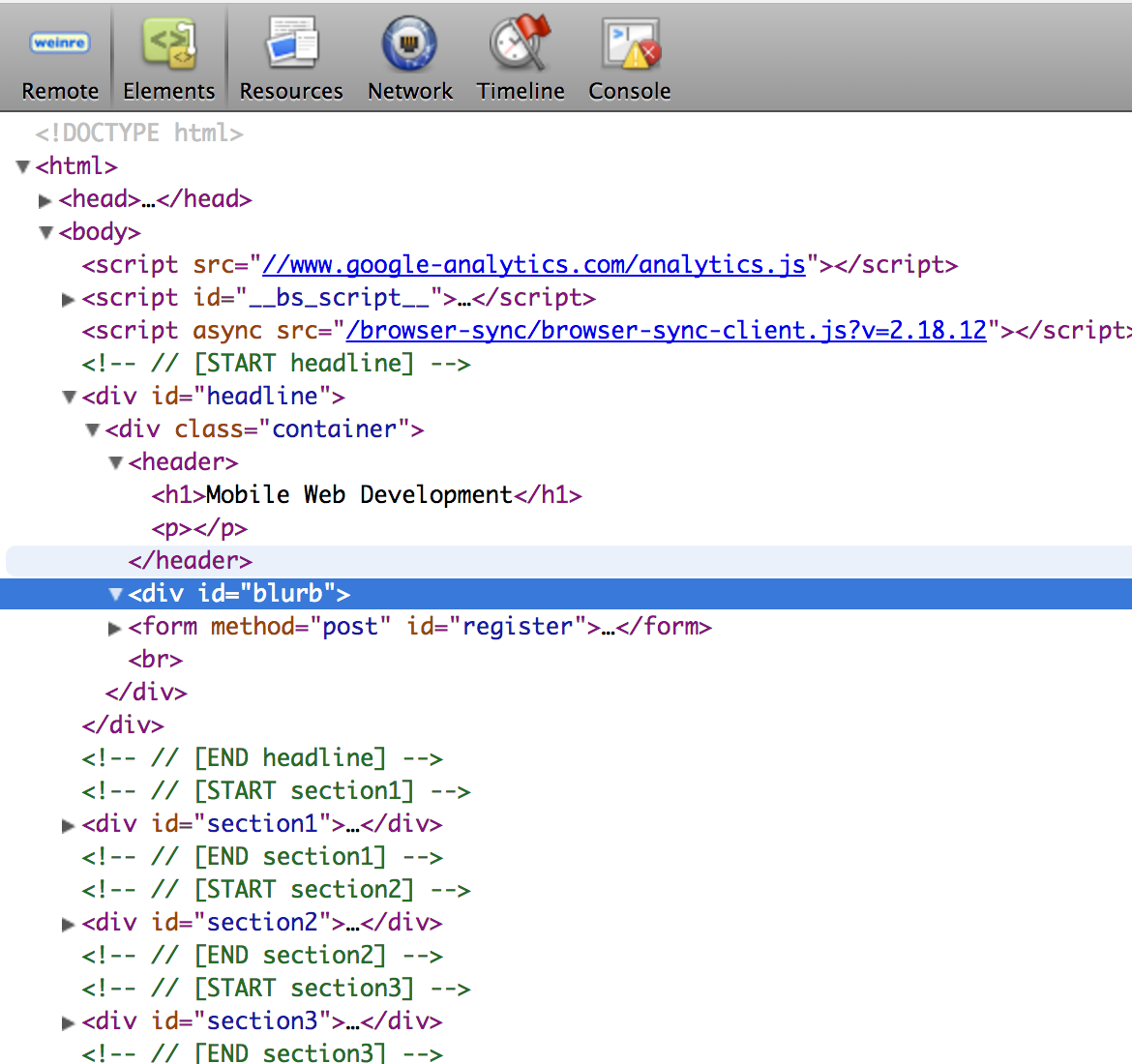Expand the section2 div node

[68, 924]
